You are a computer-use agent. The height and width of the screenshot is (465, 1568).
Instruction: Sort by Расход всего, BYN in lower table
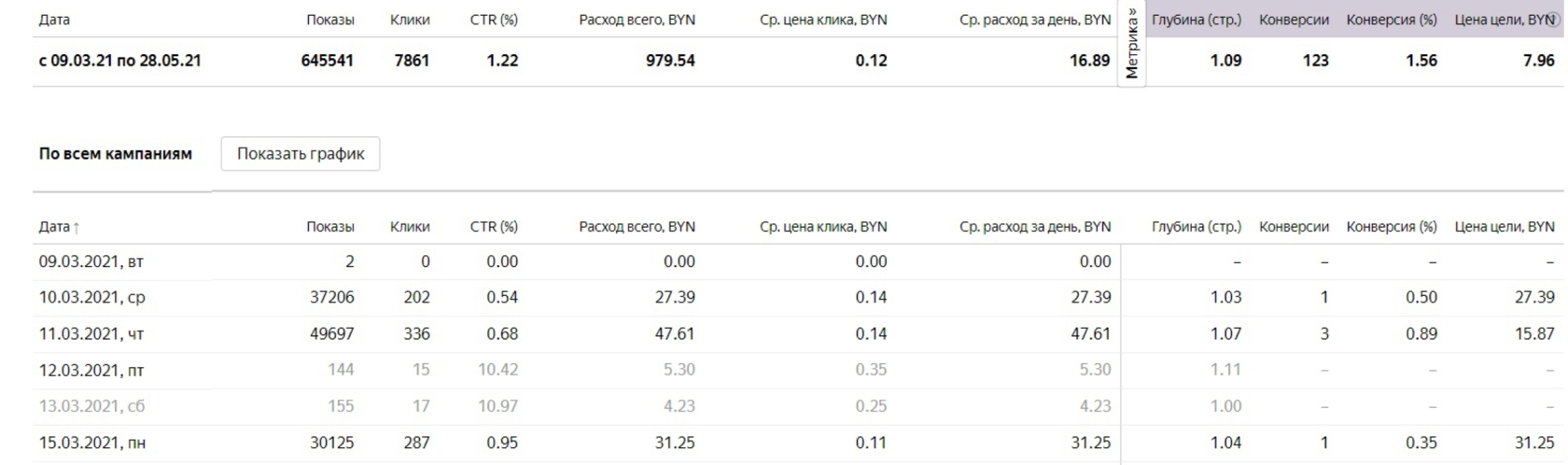point(637,227)
